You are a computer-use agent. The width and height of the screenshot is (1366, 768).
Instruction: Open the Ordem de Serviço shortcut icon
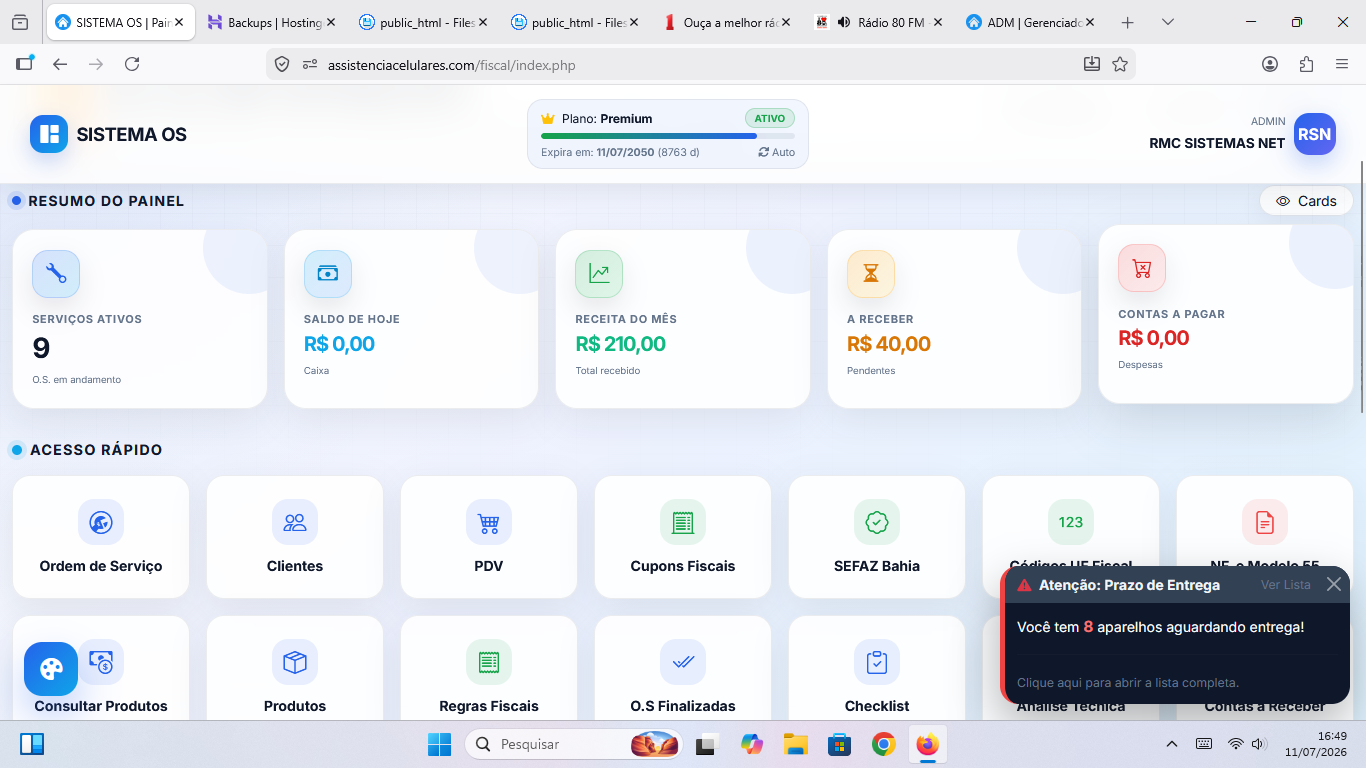click(x=101, y=522)
